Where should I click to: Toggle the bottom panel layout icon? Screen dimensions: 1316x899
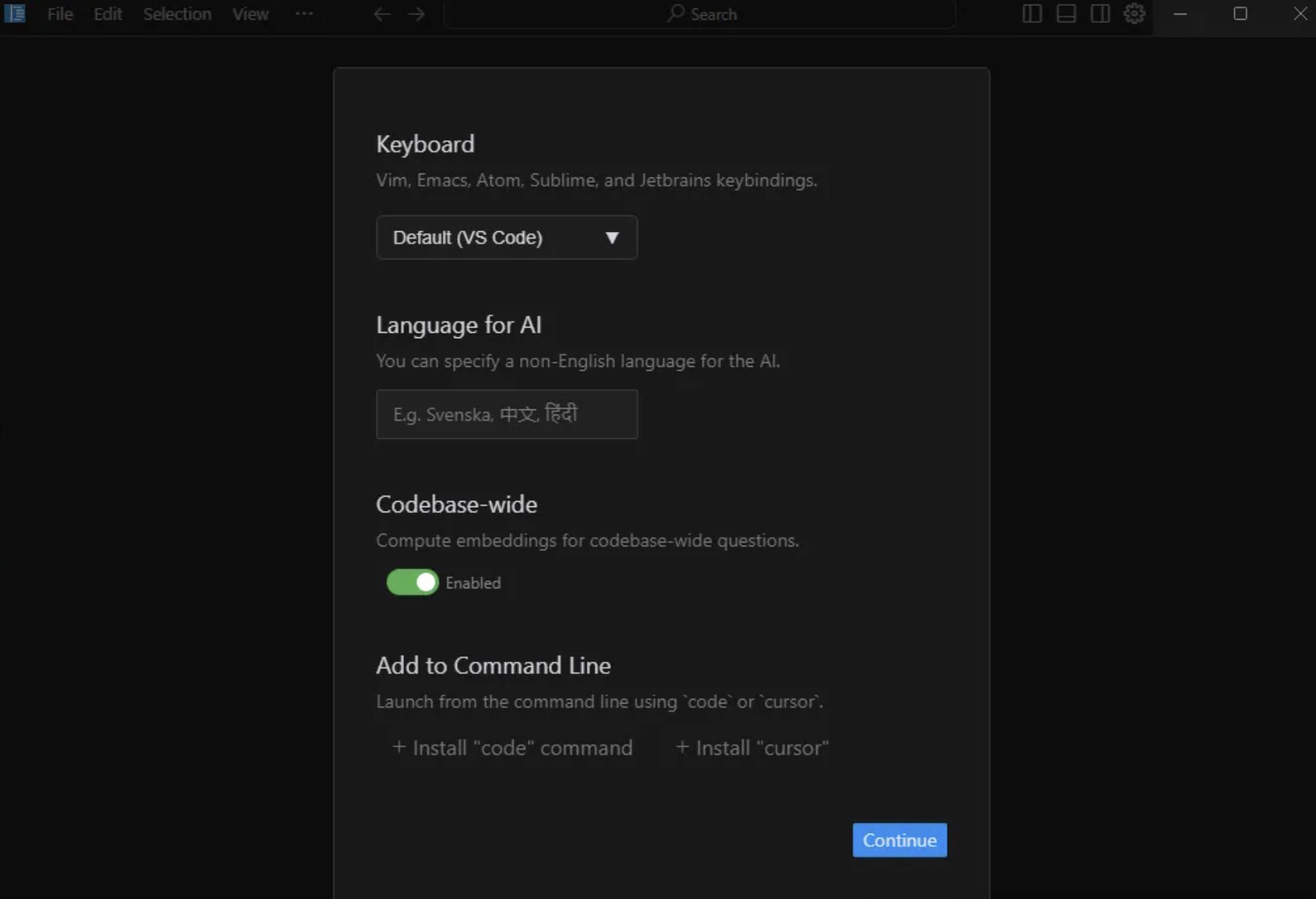coord(1066,14)
